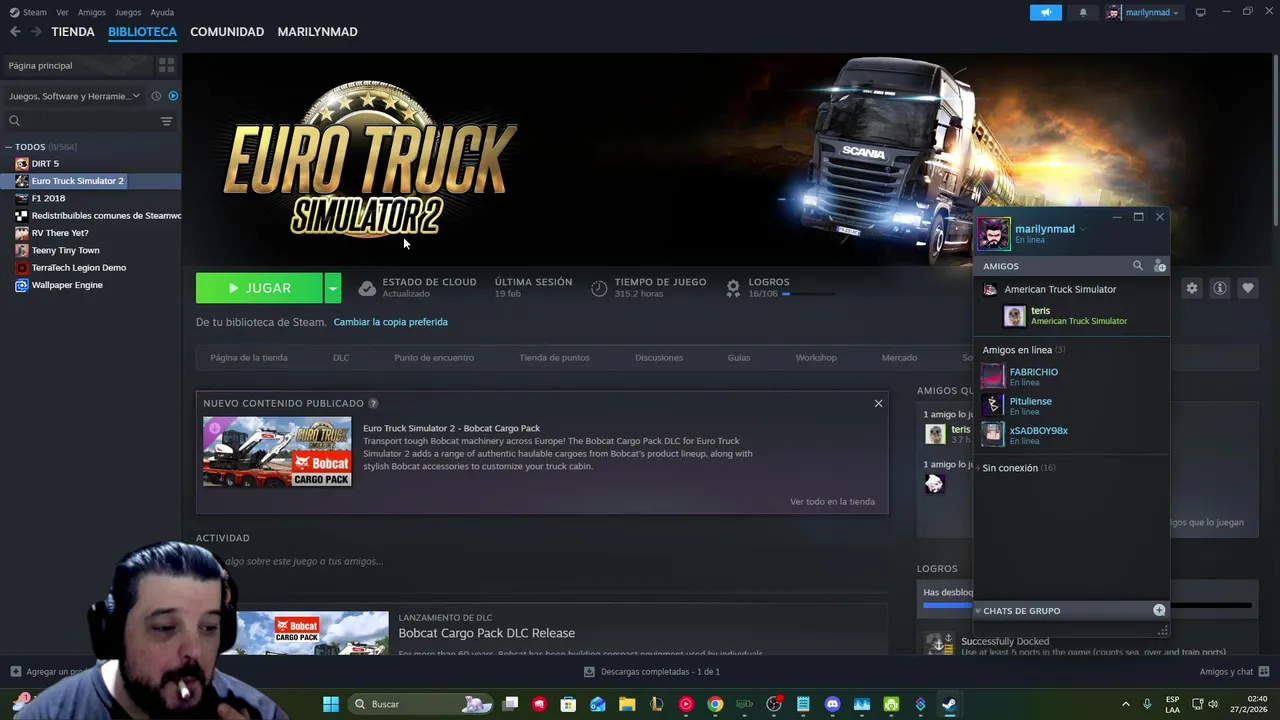Close the new content announcement
1280x720 pixels.
[878, 403]
